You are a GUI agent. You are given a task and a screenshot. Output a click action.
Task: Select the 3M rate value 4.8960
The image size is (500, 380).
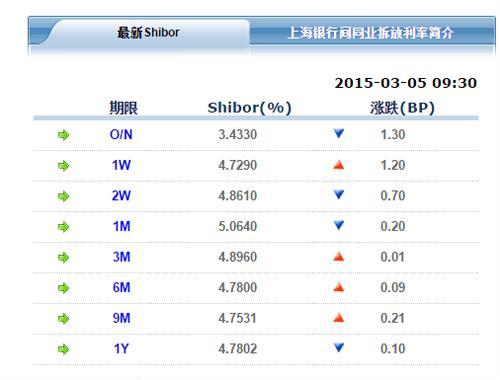coord(238,257)
